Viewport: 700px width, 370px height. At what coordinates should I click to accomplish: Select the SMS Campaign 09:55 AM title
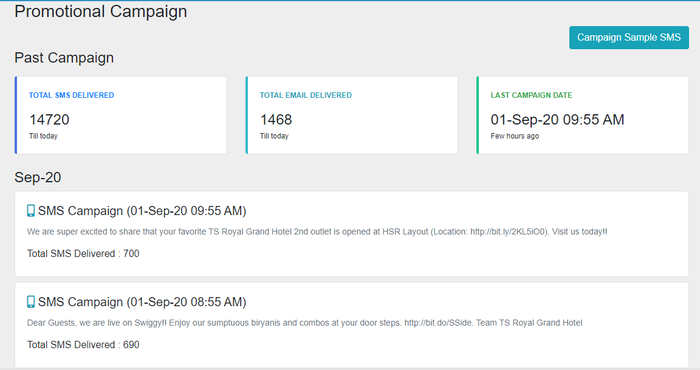(142, 211)
